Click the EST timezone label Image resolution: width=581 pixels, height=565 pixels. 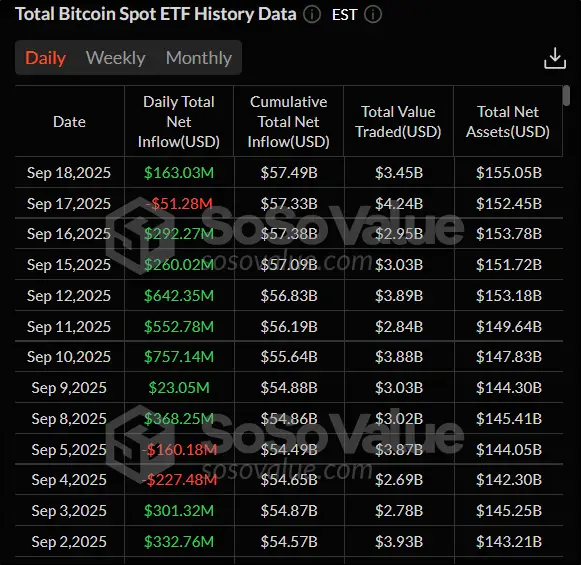click(x=344, y=15)
